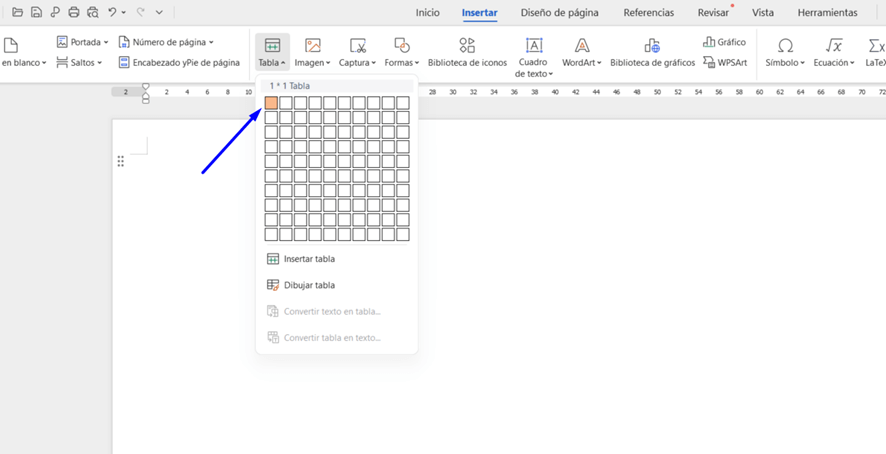Image resolution: width=886 pixels, height=454 pixels.
Task: Open the Revisar tab
Action: tap(713, 12)
